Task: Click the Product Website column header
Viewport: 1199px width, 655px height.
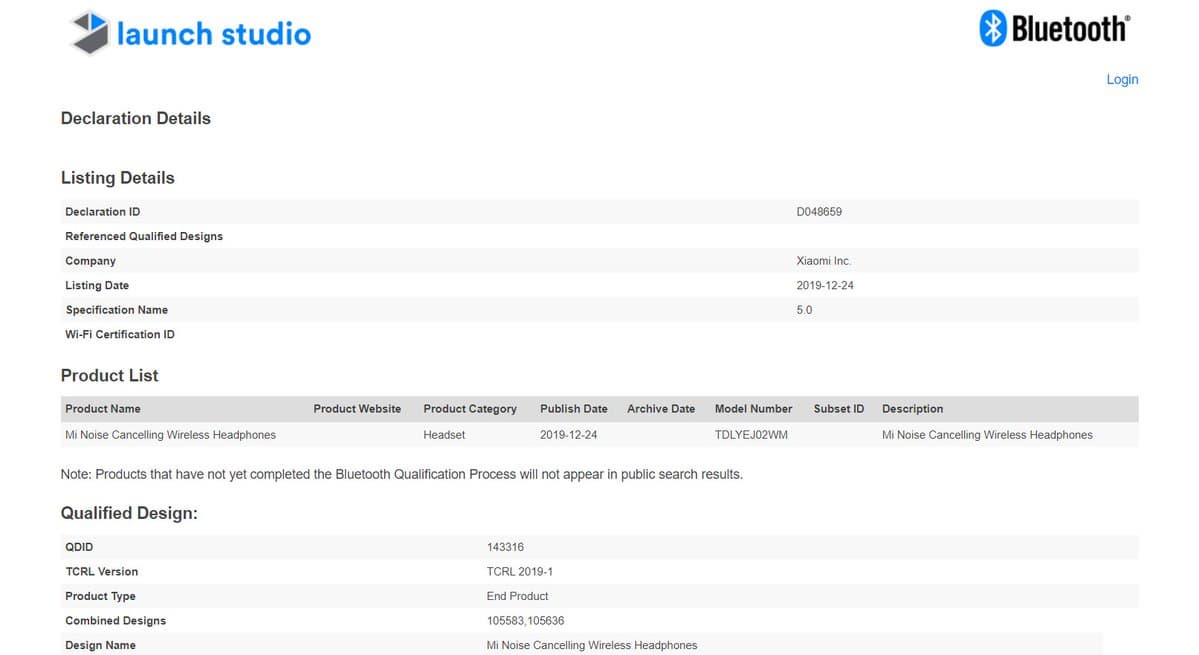Action: 357,409
